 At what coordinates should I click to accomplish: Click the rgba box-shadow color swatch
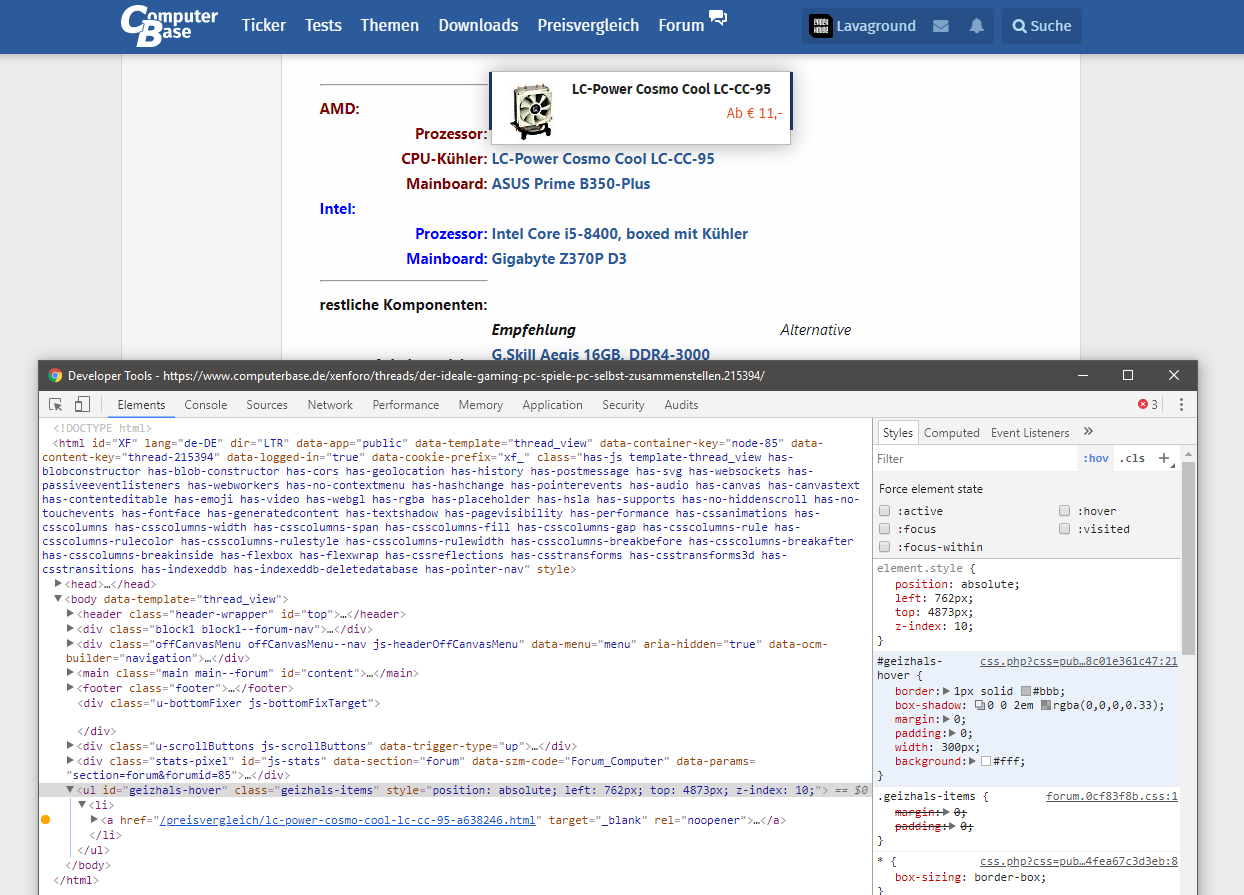click(x=1046, y=705)
